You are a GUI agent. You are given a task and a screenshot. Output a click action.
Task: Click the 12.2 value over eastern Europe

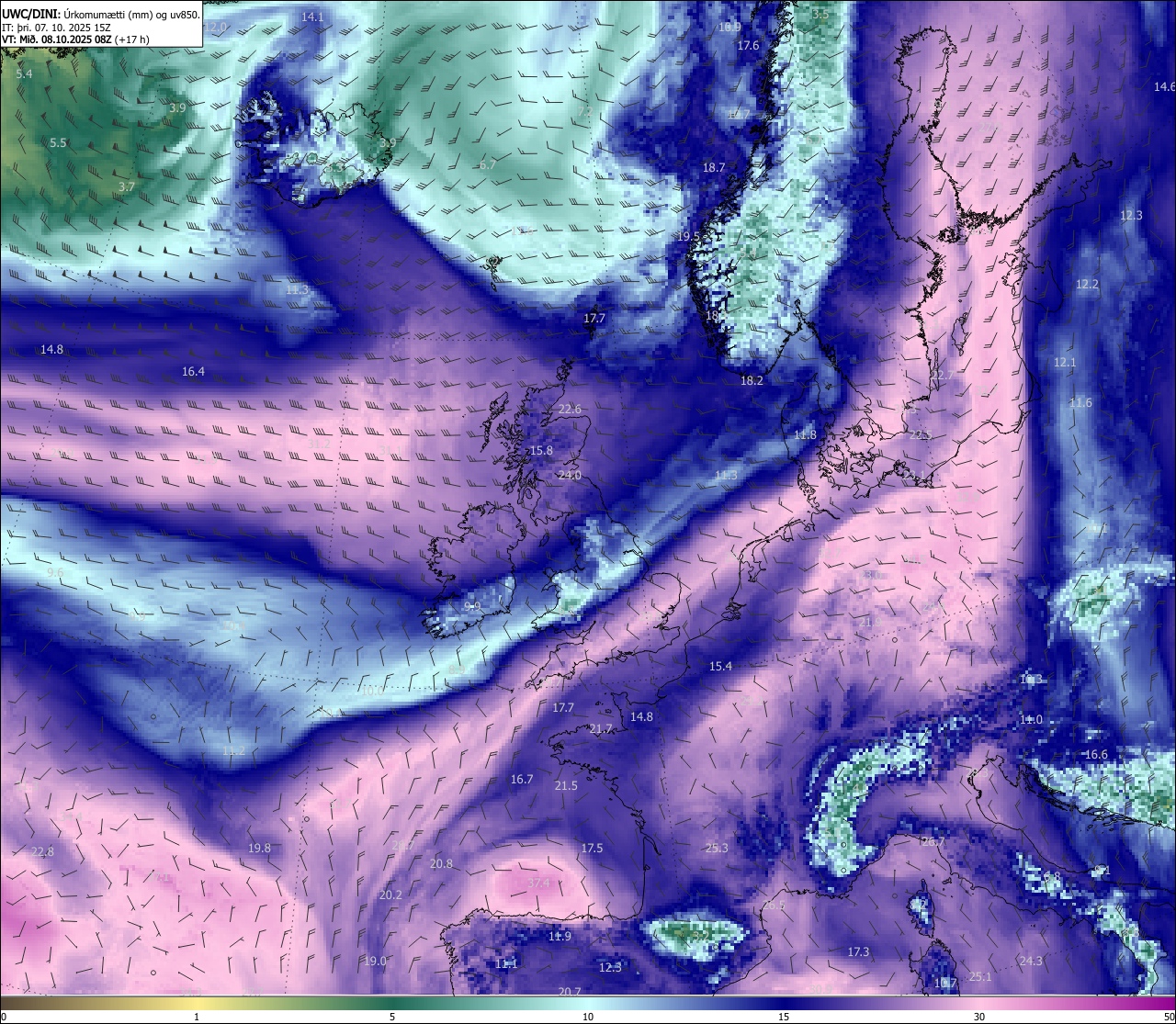pyautogui.click(x=1087, y=285)
